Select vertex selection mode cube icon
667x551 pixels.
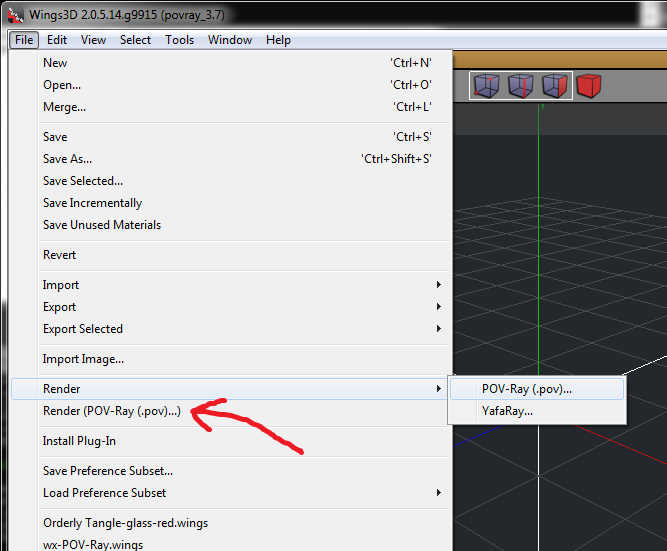coord(486,86)
